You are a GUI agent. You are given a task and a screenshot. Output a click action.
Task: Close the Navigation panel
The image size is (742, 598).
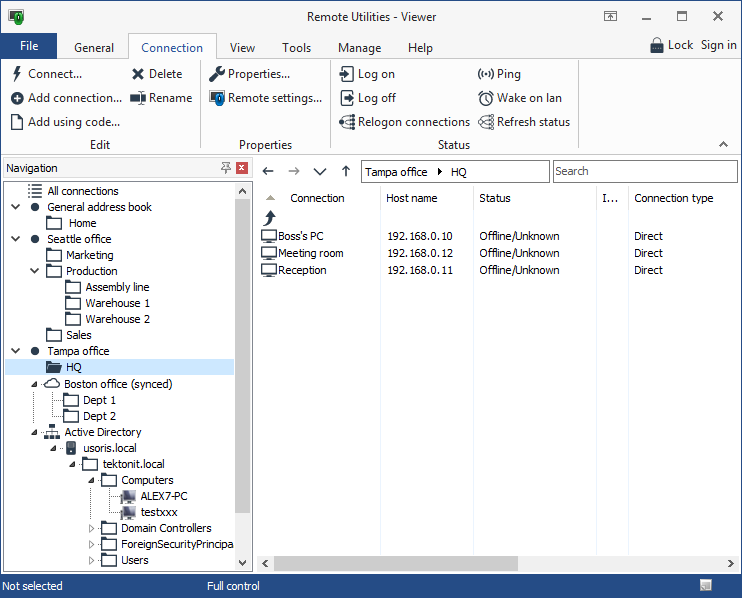pos(242,167)
